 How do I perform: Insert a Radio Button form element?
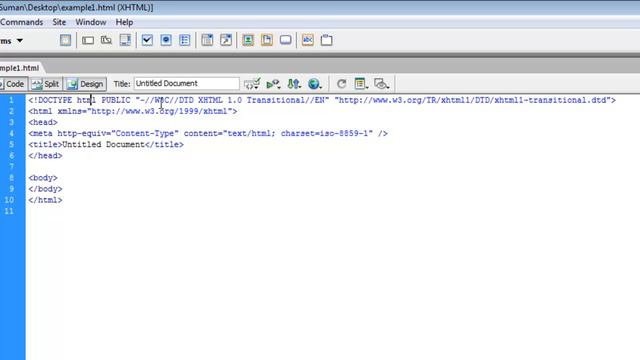tap(166, 40)
